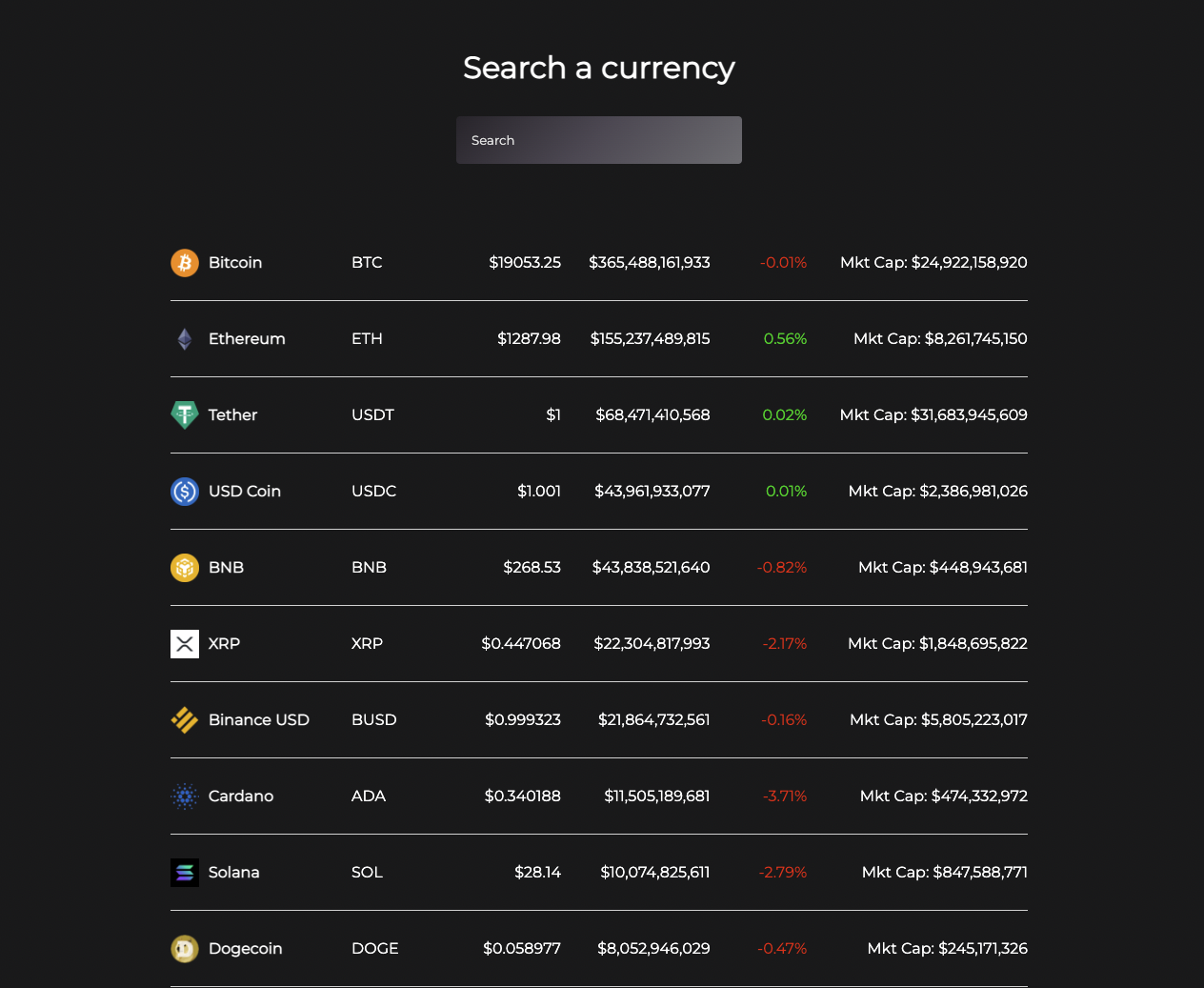Viewport: 1204px width, 988px height.
Task: Click the Ethereum name label
Action: [x=247, y=339]
